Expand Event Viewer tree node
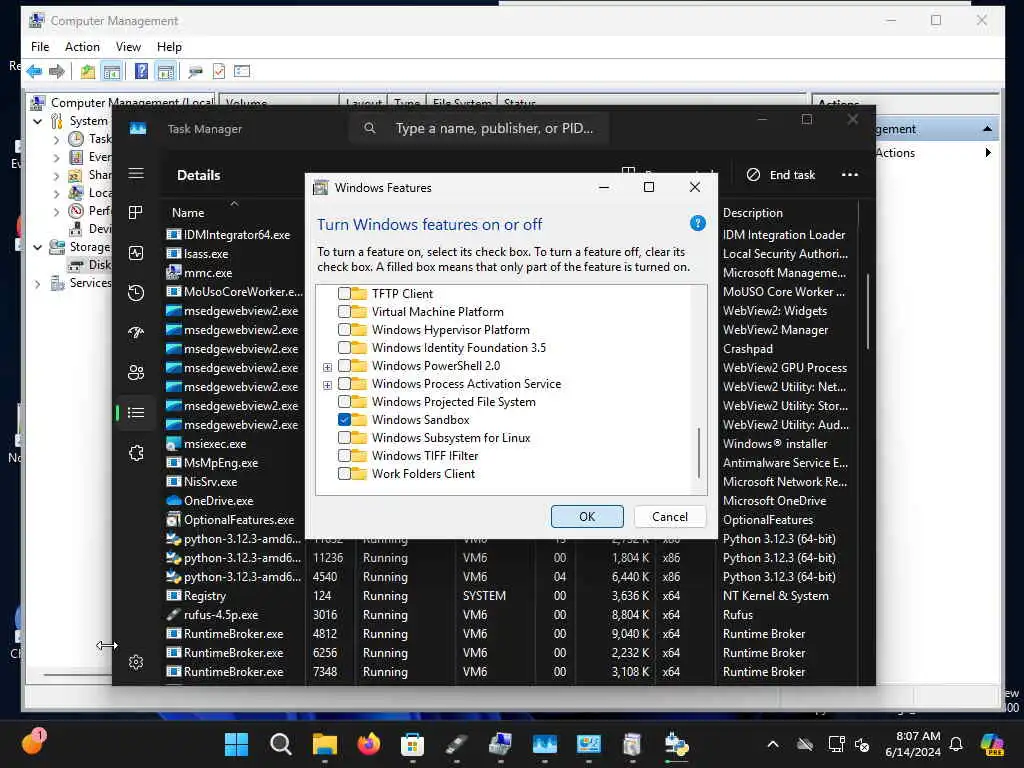This screenshot has height=768, width=1024. point(56,157)
